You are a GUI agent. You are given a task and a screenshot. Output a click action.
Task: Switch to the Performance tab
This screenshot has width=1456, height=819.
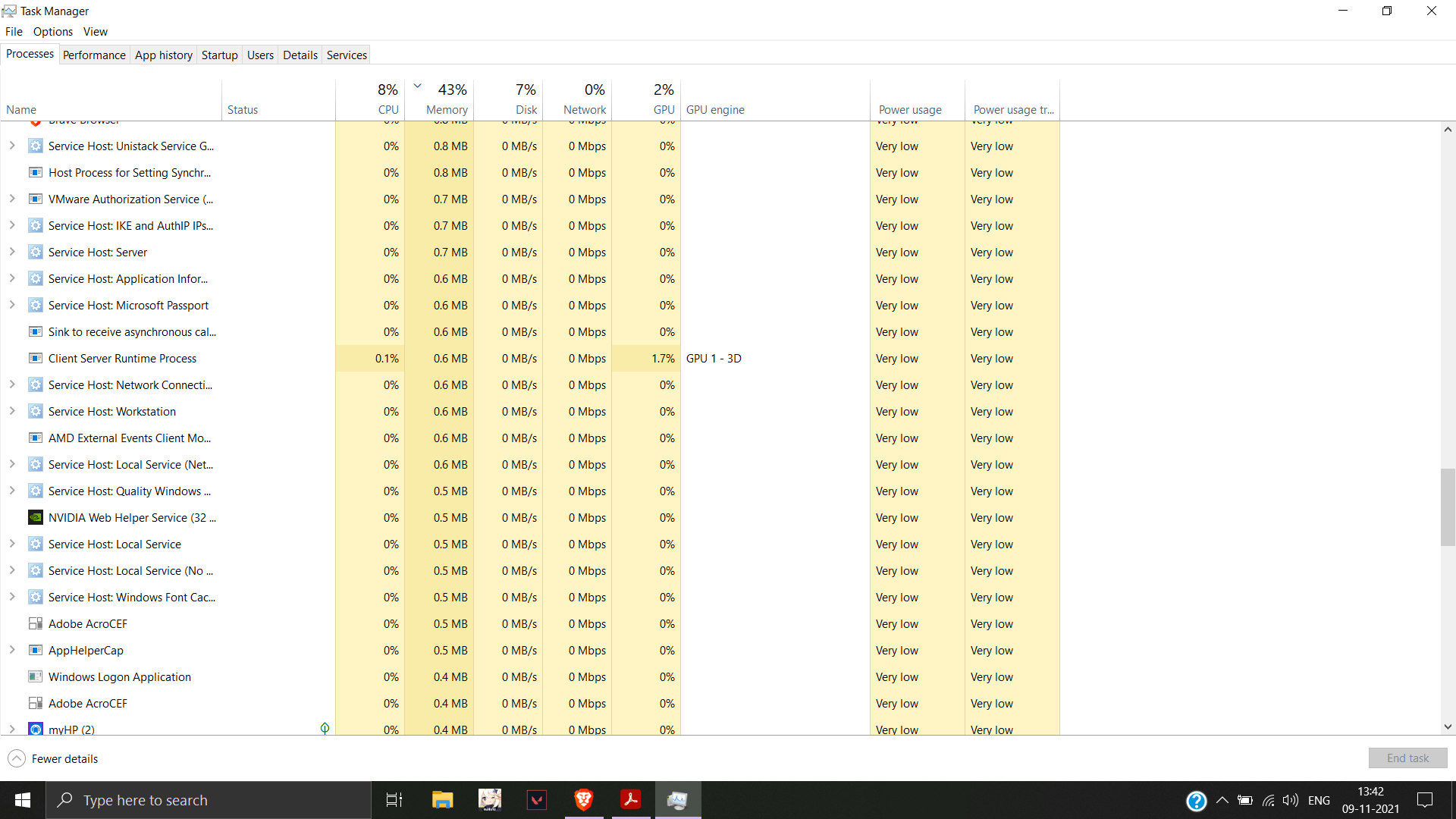point(94,55)
